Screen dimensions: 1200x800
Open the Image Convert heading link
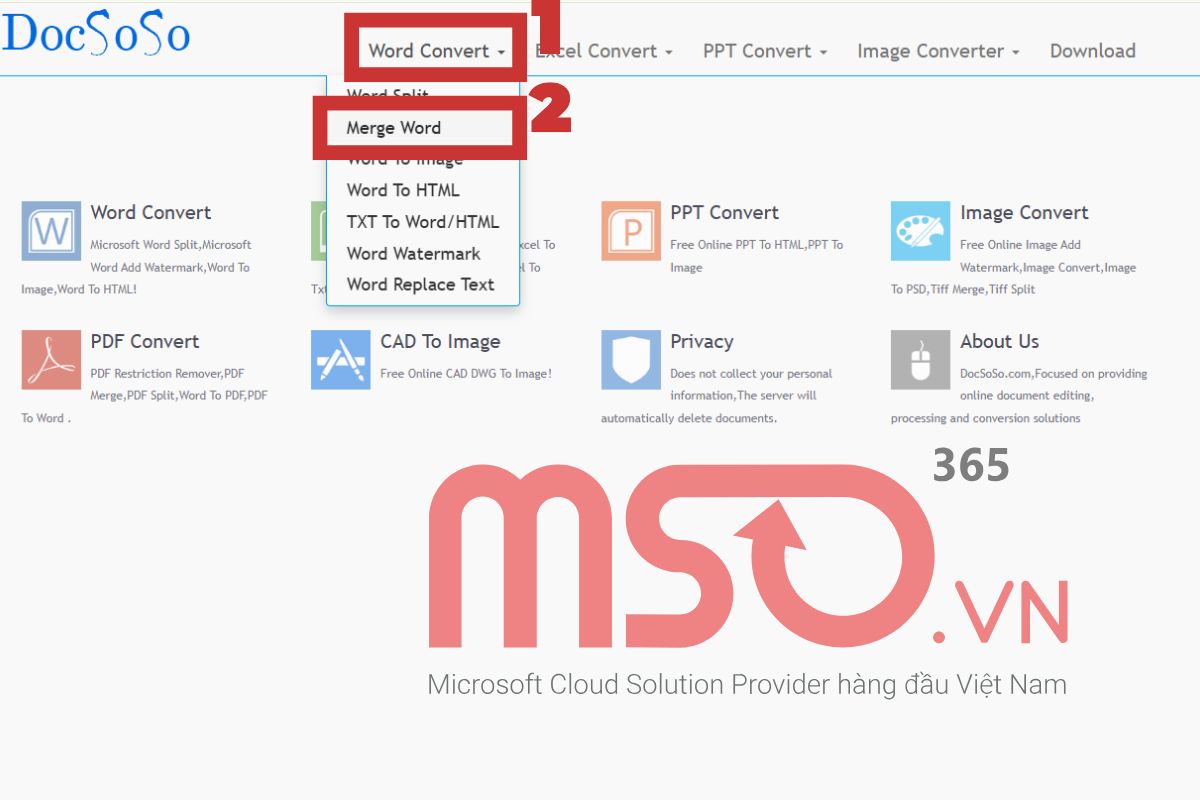(1024, 213)
